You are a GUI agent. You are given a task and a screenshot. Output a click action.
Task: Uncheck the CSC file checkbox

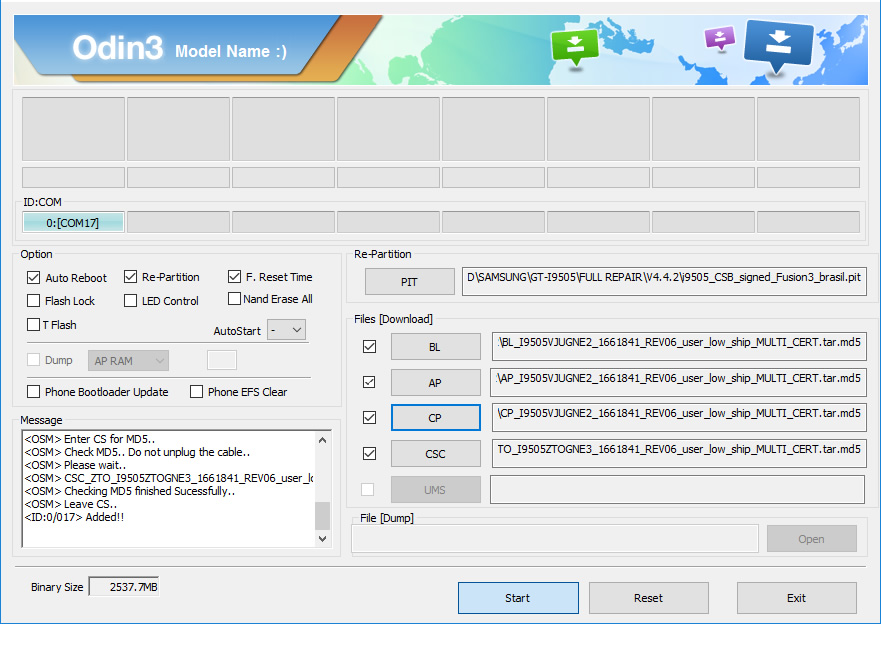[x=369, y=454]
